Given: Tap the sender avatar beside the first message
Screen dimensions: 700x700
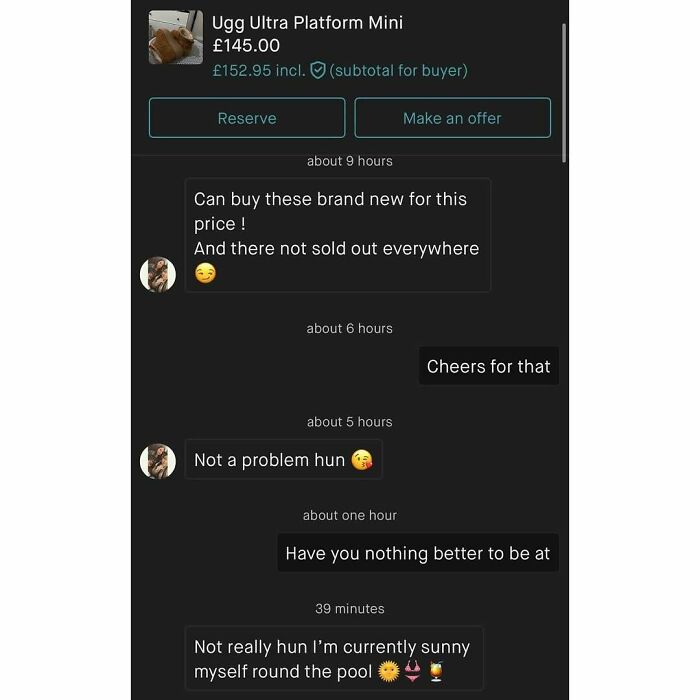Looking at the screenshot, I should [158, 274].
